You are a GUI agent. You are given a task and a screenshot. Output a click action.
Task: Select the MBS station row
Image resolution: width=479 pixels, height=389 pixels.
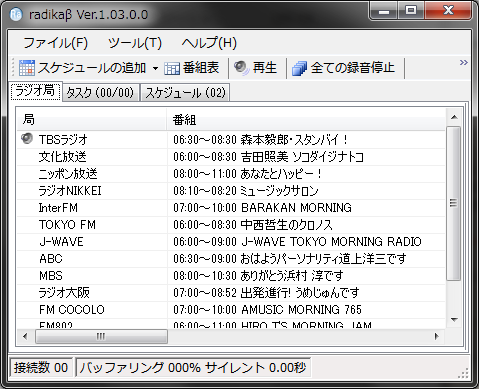231,276
